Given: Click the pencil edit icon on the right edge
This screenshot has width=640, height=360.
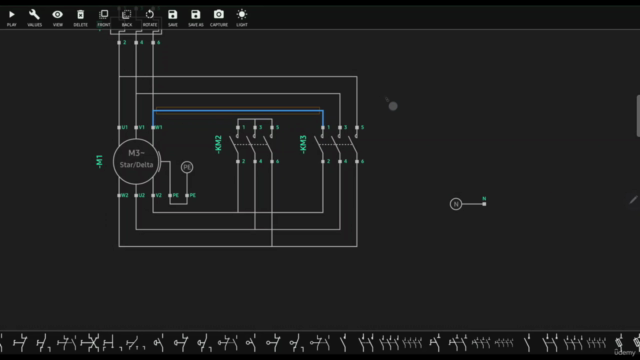Looking at the screenshot, I should (x=633, y=200).
